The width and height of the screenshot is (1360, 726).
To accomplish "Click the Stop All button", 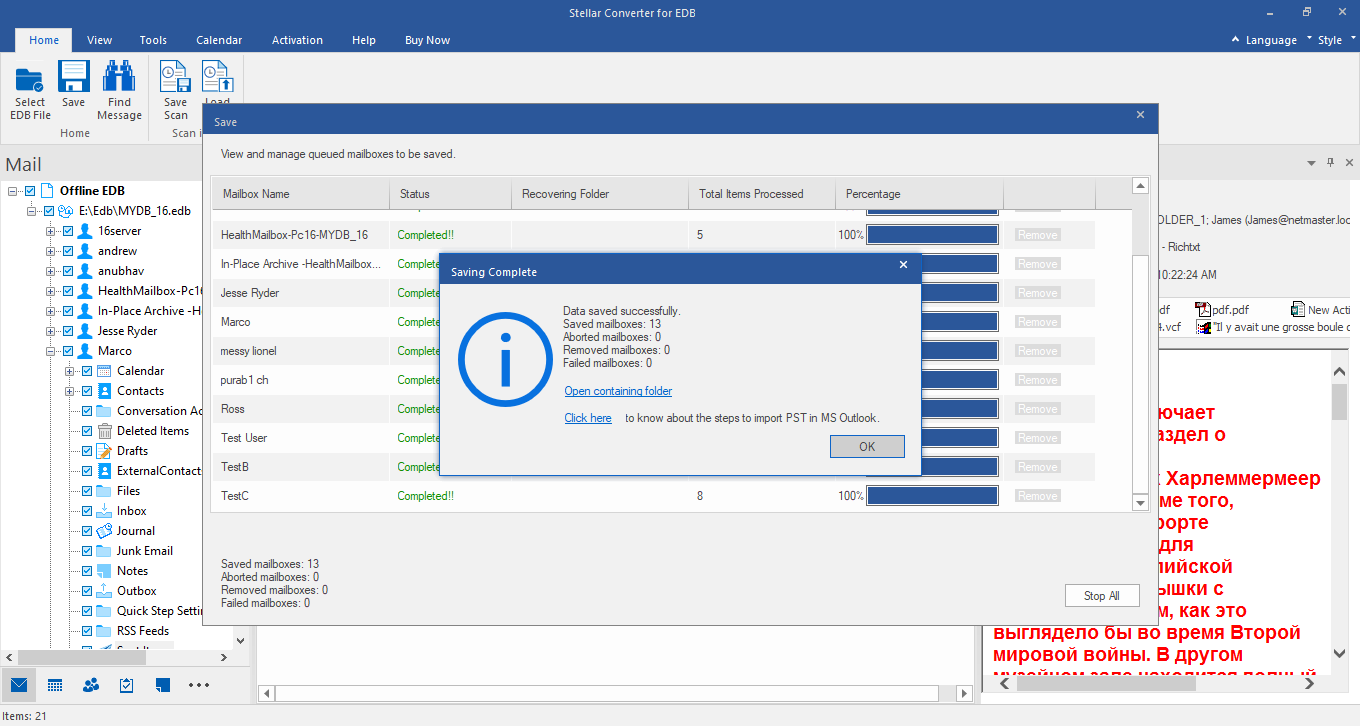I will (1101, 595).
